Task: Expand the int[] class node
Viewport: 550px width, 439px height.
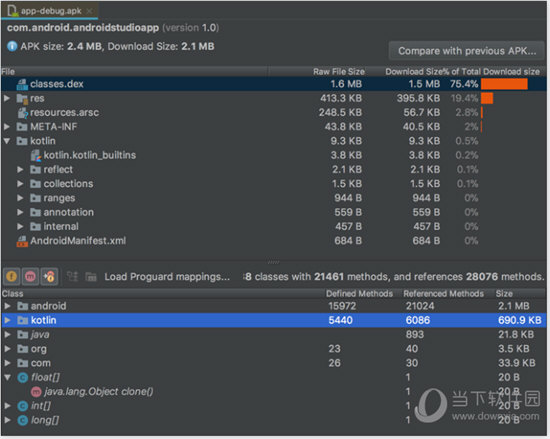Action: click(7, 406)
